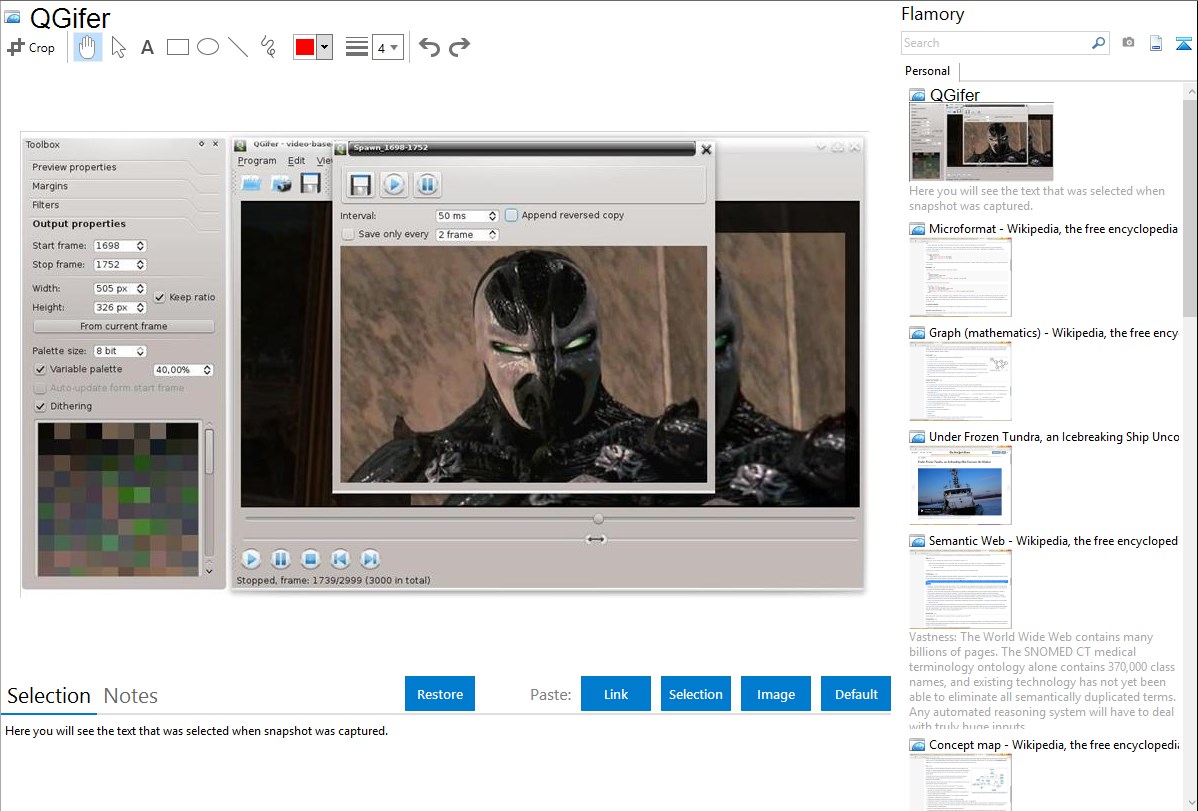Open the Microformat Wikipedia snapshot title
Screen dimensions: 1198x811
tap(1053, 229)
